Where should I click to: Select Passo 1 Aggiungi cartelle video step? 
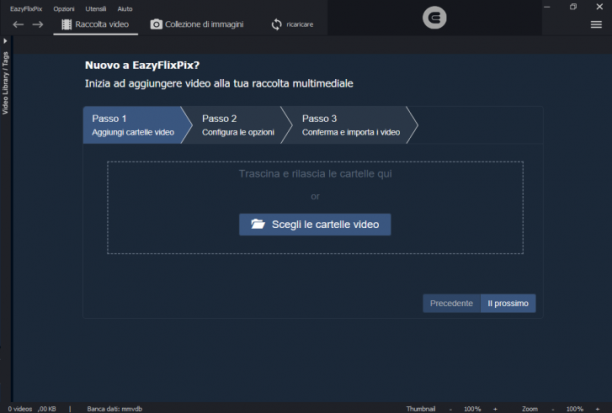coord(133,125)
